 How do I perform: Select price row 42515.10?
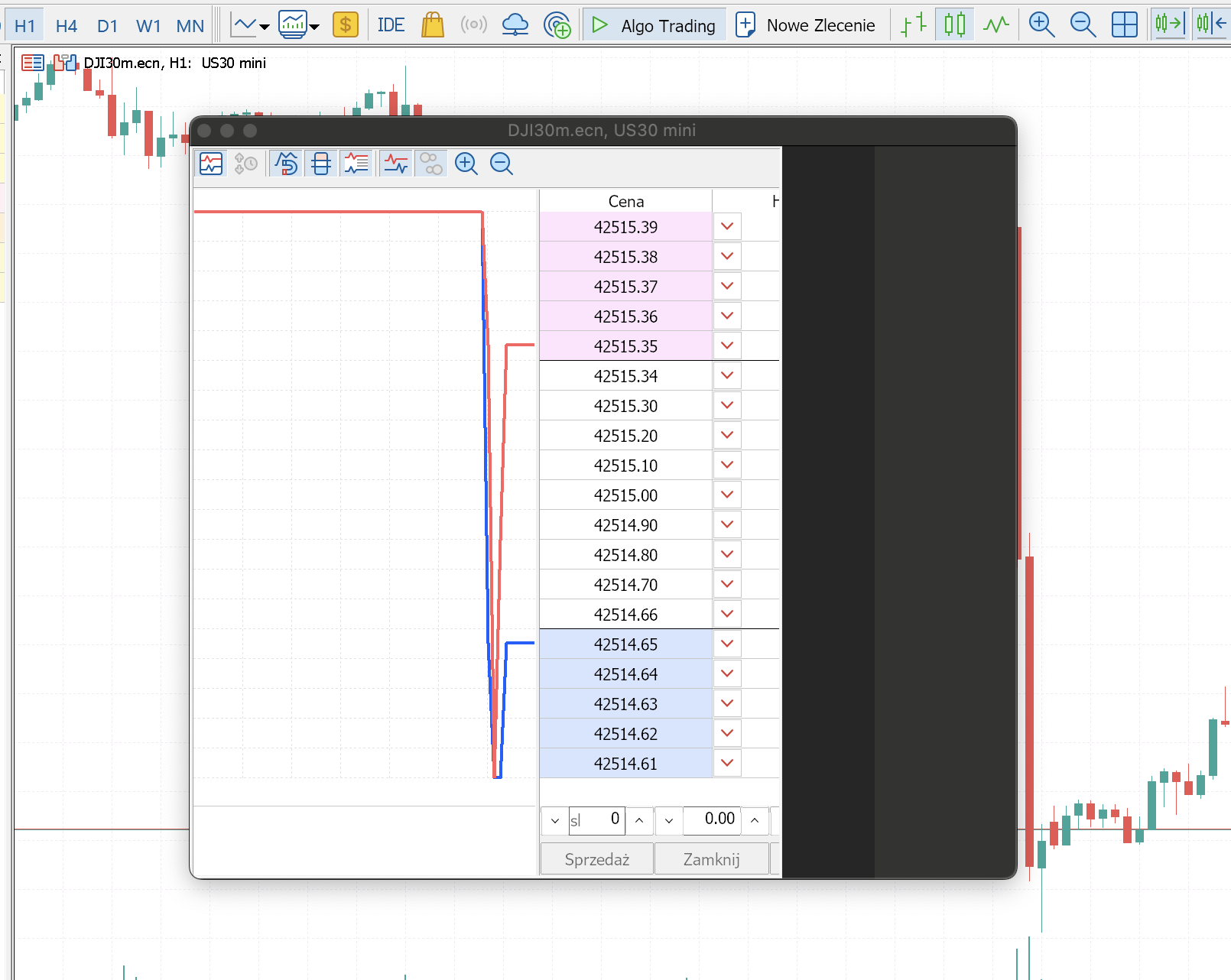[x=625, y=466]
